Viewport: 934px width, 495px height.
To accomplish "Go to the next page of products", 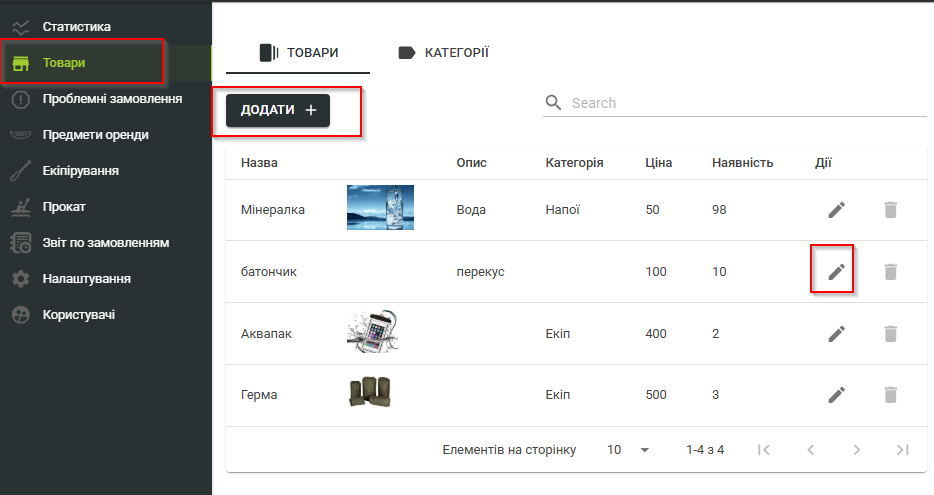I will pos(856,450).
